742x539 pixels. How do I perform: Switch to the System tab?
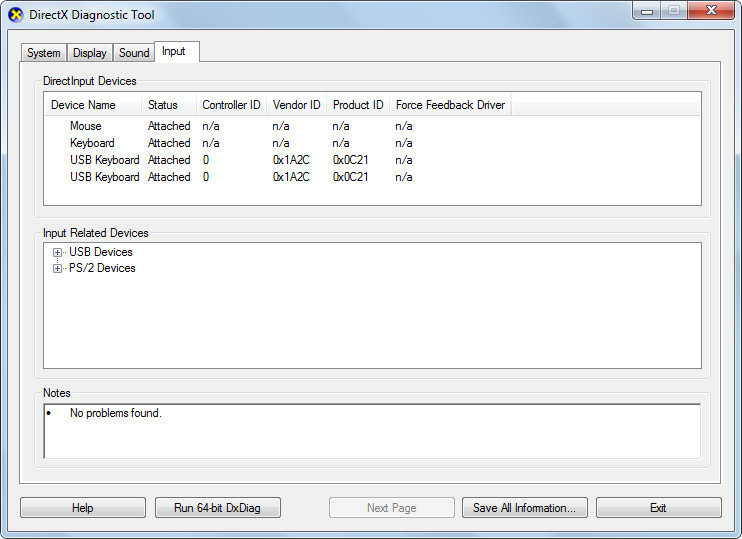pyautogui.click(x=44, y=53)
